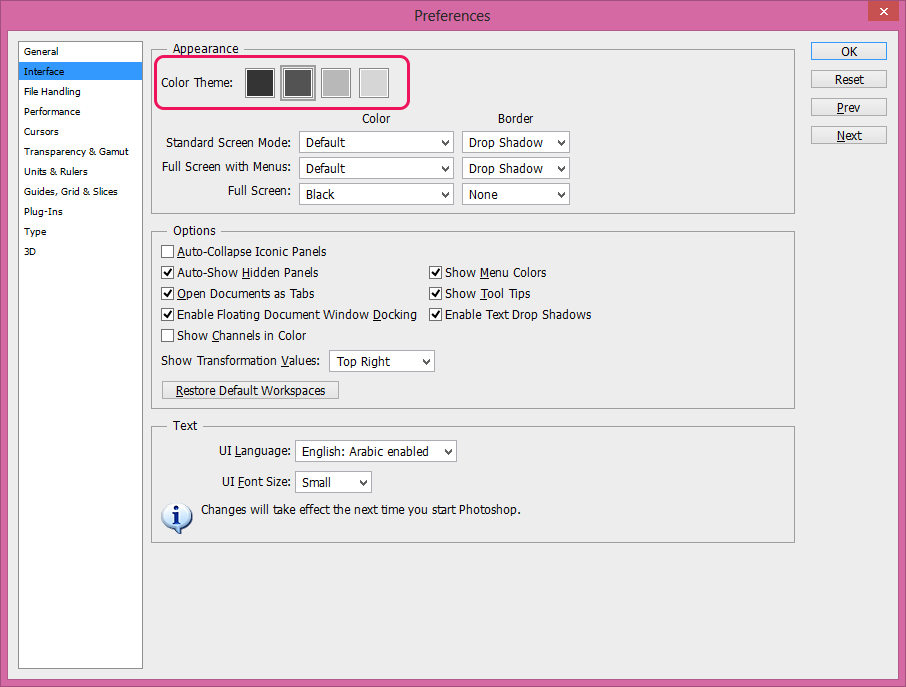Open Standard Screen Mode color dropdown
906x687 pixels.
[x=376, y=142]
